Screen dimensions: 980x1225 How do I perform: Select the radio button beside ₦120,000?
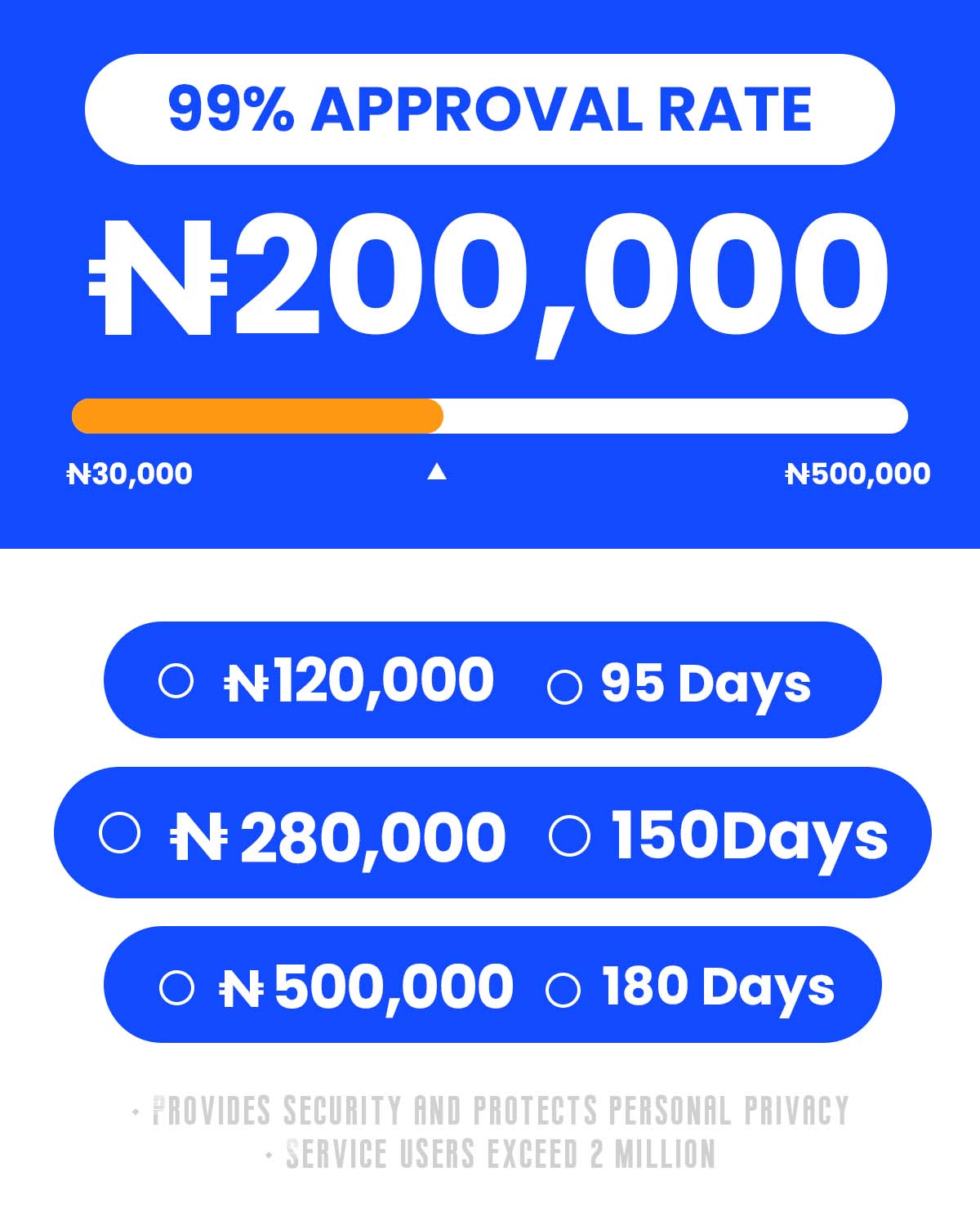click(x=176, y=680)
